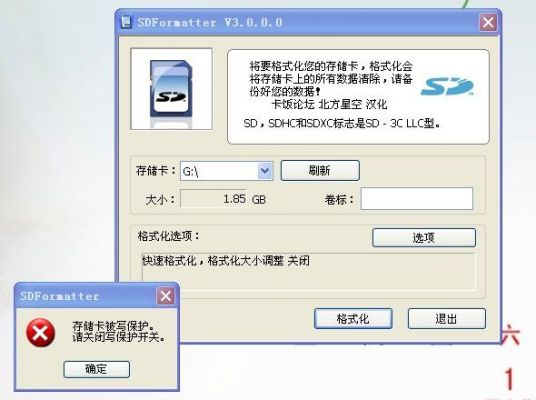Click the G:\ drive value in combo box
536x400 pixels.
click(x=191, y=171)
